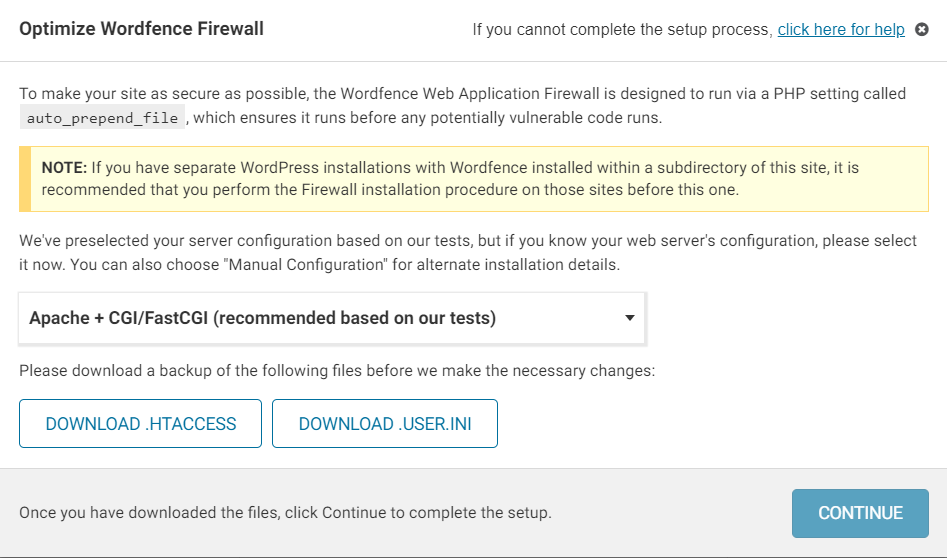Click 'Please download a backup' instruction text

(337, 370)
